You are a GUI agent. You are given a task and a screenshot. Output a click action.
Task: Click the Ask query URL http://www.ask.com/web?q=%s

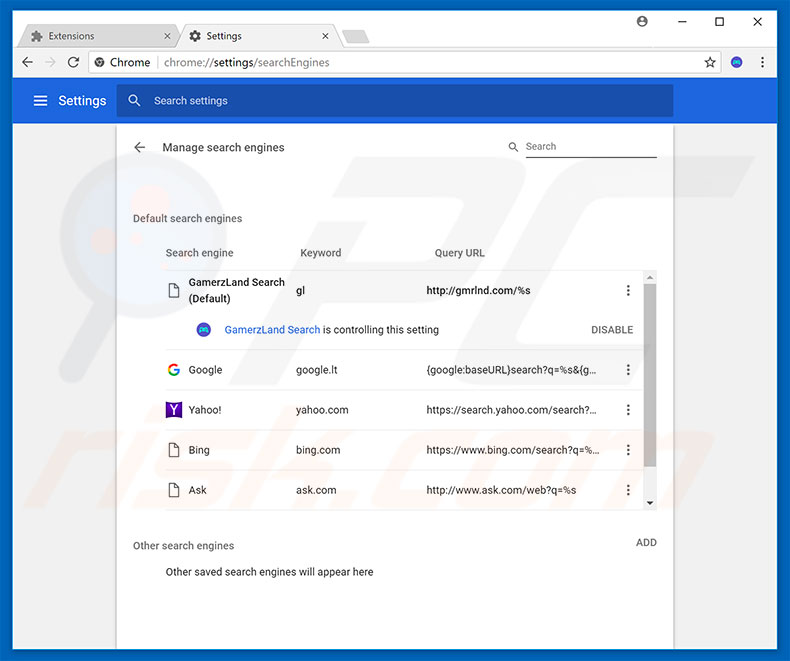point(501,490)
